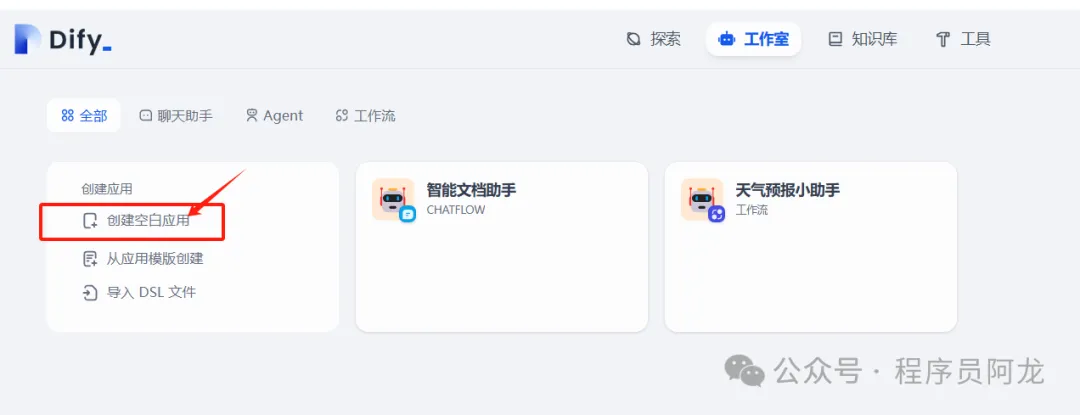Click the 导入 DSL 文件 import icon
Image resolution: width=1080 pixels, height=415 pixels.
coord(90,292)
